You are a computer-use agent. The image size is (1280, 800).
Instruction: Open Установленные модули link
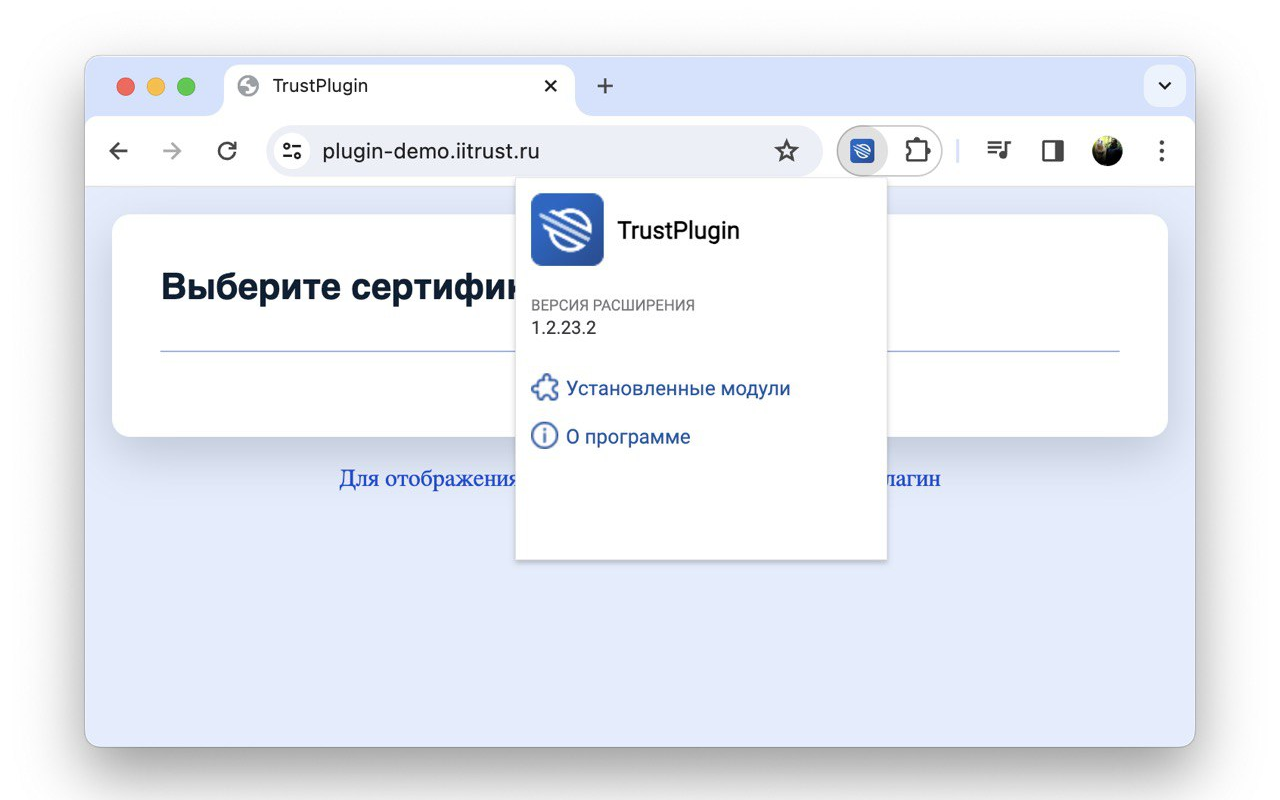[679, 387]
